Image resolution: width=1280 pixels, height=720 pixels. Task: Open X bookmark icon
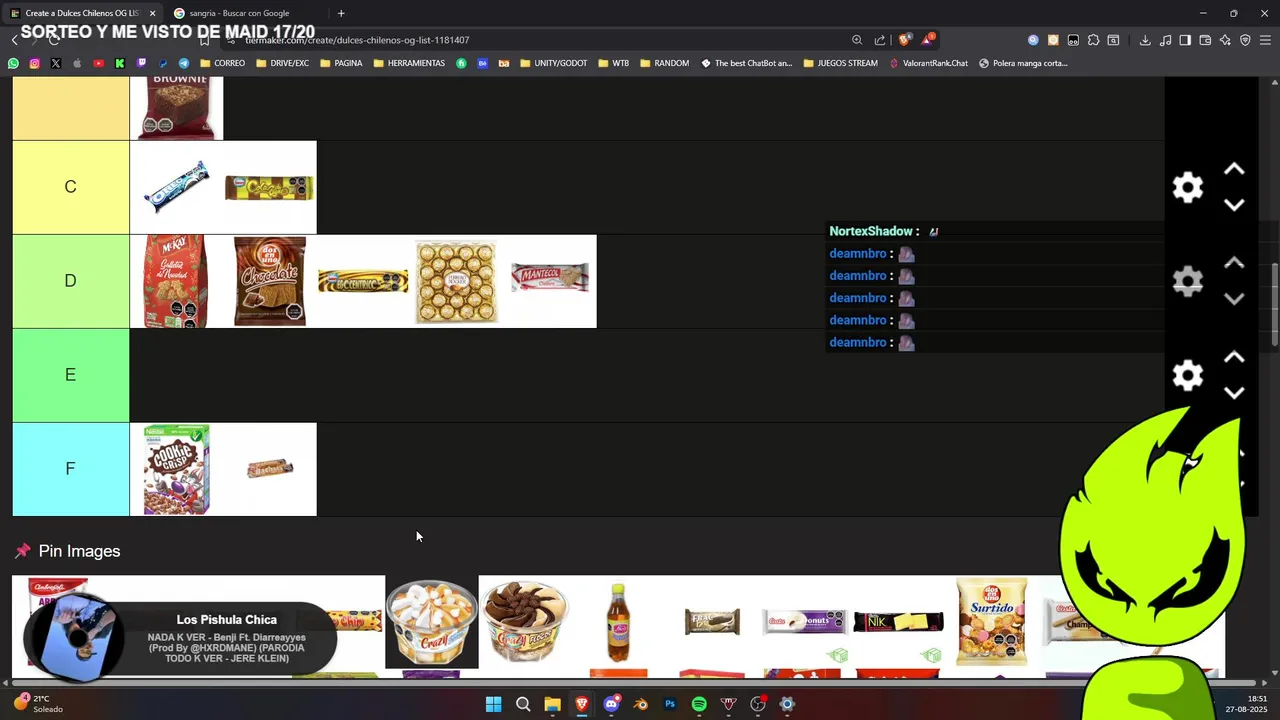[55, 63]
